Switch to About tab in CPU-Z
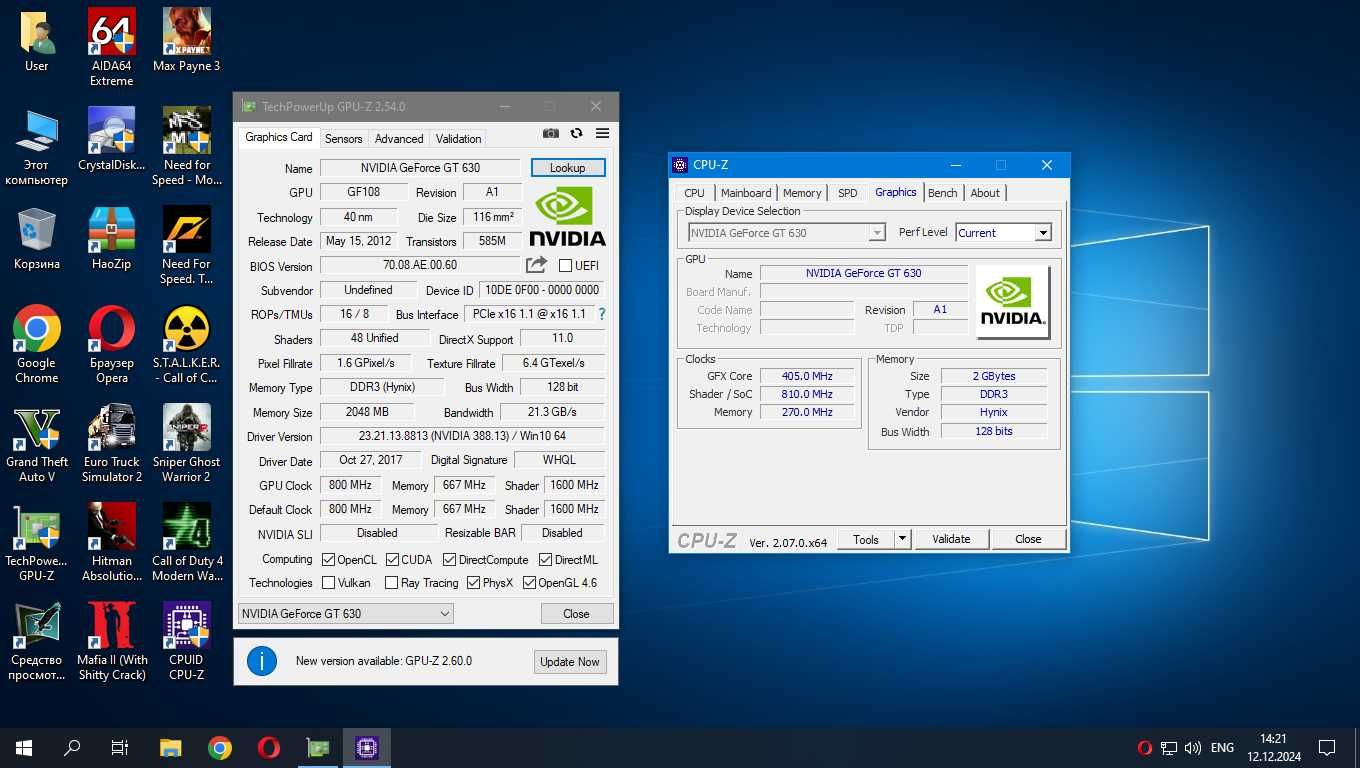1360x768 pixels. pyautogui.click(x=985, y=193)
